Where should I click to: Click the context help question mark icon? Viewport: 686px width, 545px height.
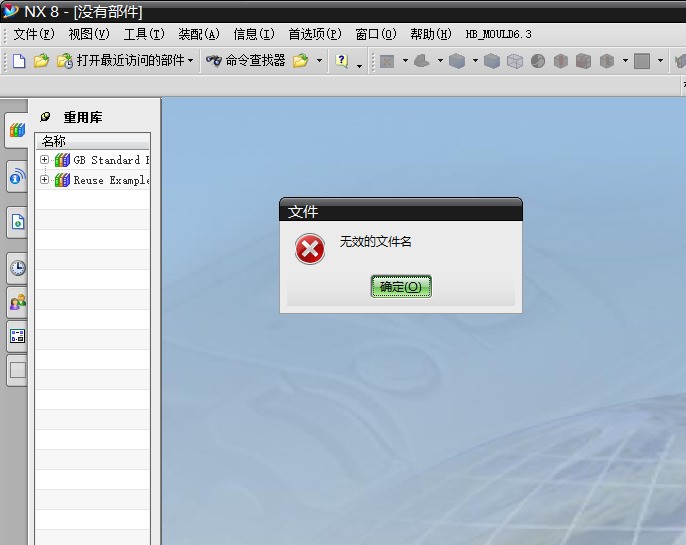[342, 61]
